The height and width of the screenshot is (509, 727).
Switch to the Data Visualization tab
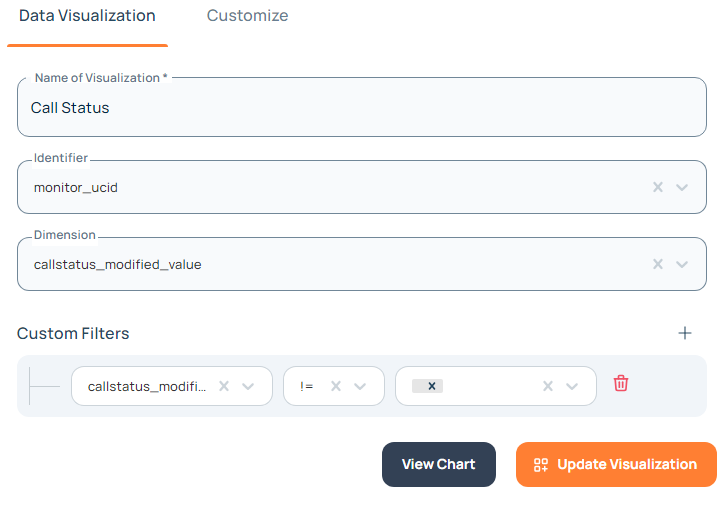click(87, 16)
